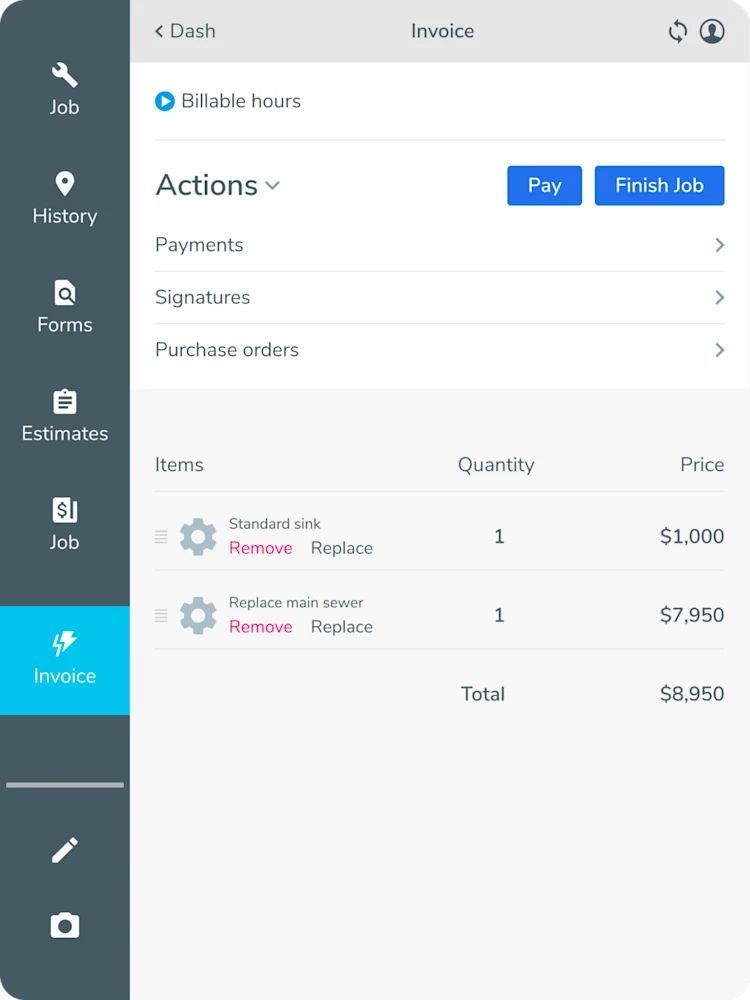The image size is (750, 1000).
Task: Click the Pay button
Action: [544, 186]
